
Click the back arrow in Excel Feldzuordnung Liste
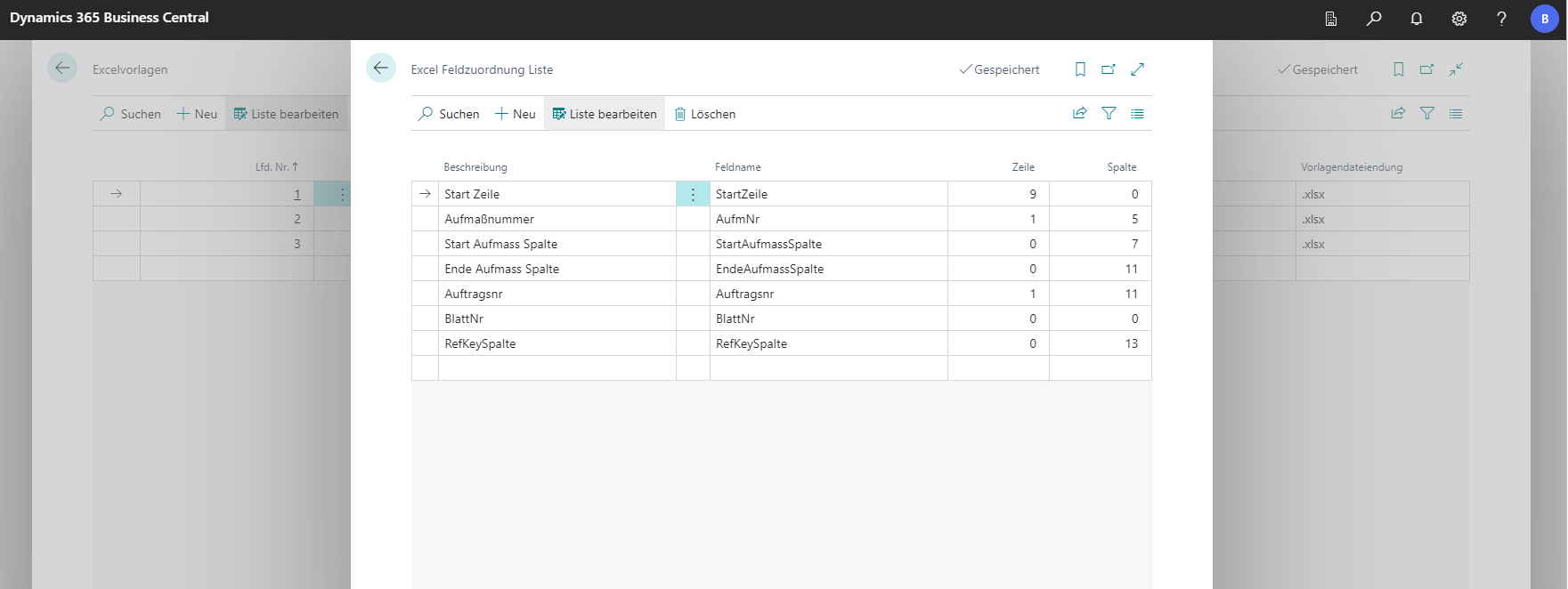click(381, 69)
